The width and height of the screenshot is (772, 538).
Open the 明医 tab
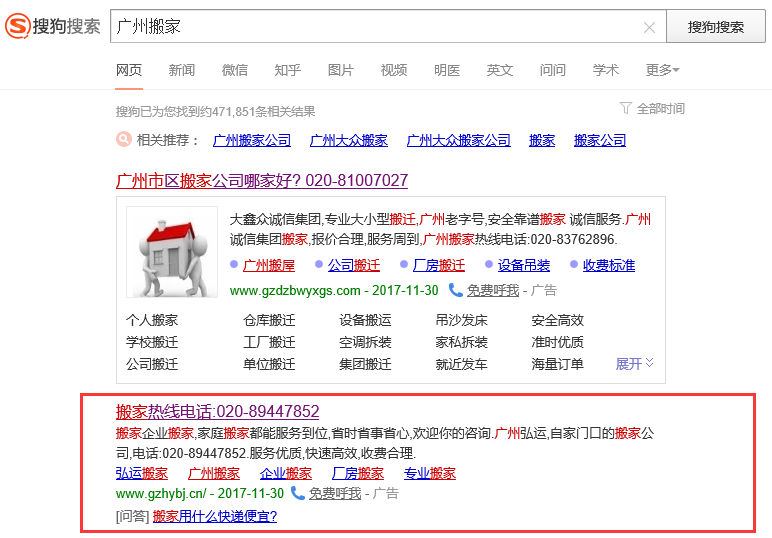447,70
